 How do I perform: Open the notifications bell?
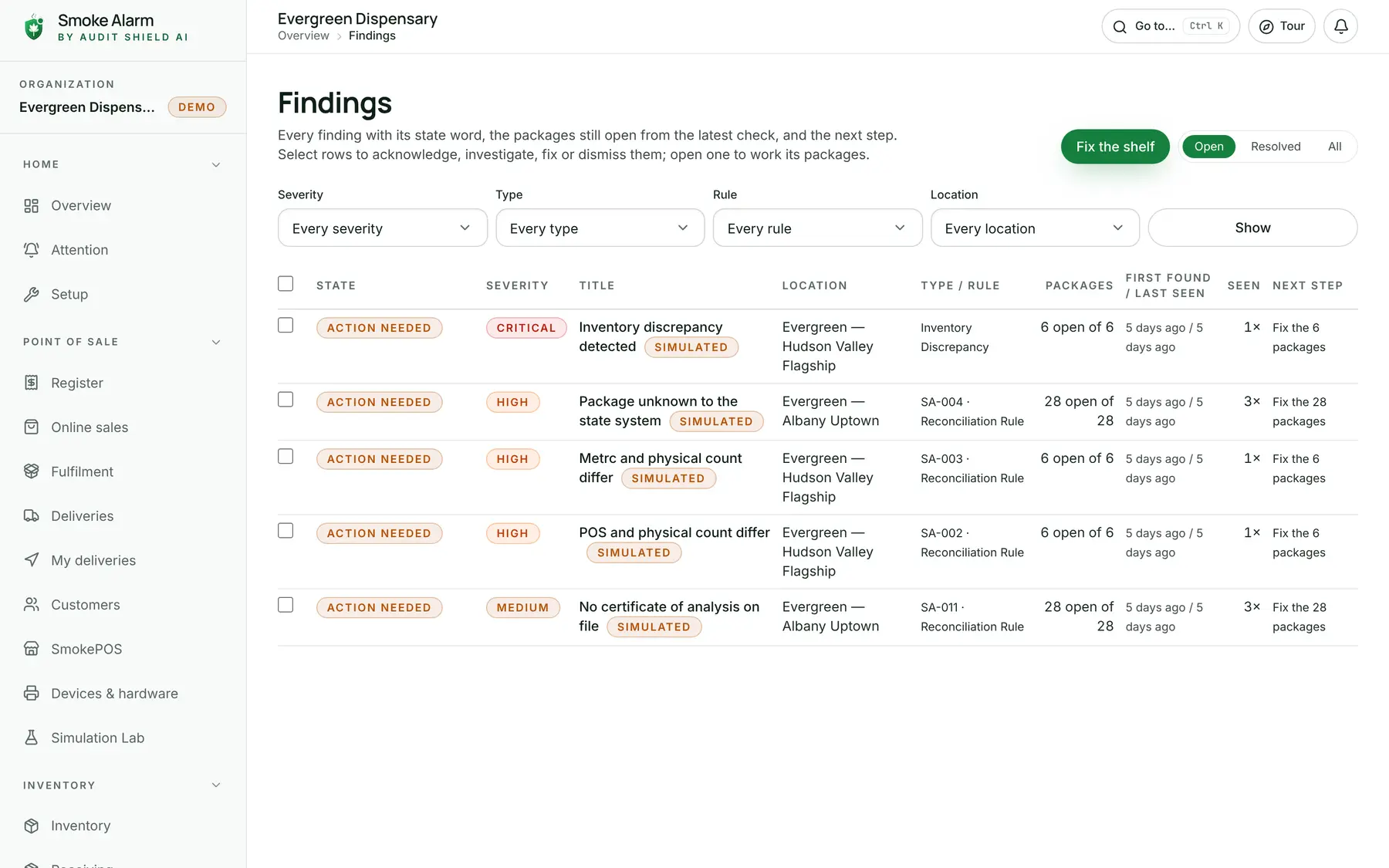tap(1341, 26)
